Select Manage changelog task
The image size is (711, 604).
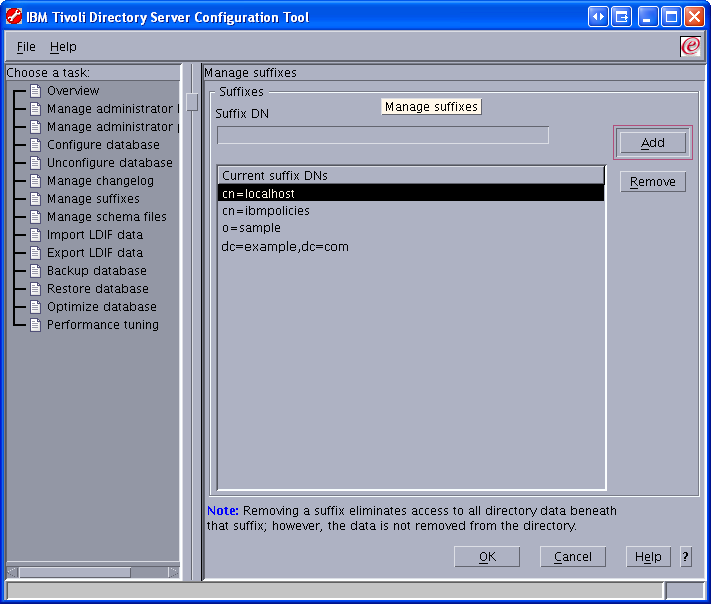pos(100,181)
